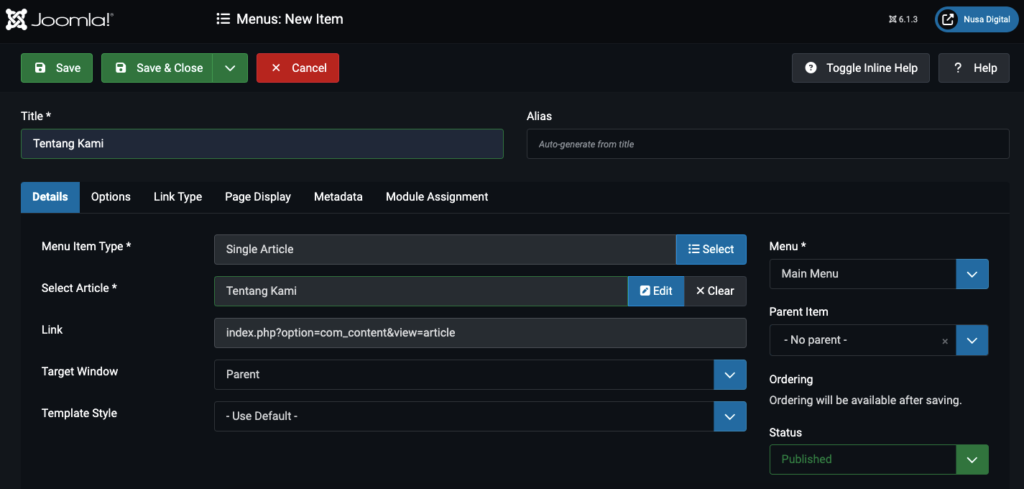Expand the Save & Close dropdown arrow
This screenshot has width=1024, height=489.
[x=230, y=68]
